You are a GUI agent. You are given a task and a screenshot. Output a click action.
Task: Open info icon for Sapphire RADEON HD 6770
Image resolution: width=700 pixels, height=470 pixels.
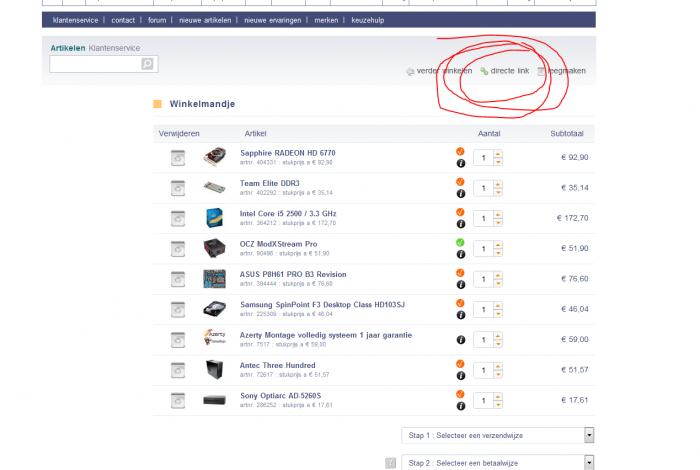(461, 163)
